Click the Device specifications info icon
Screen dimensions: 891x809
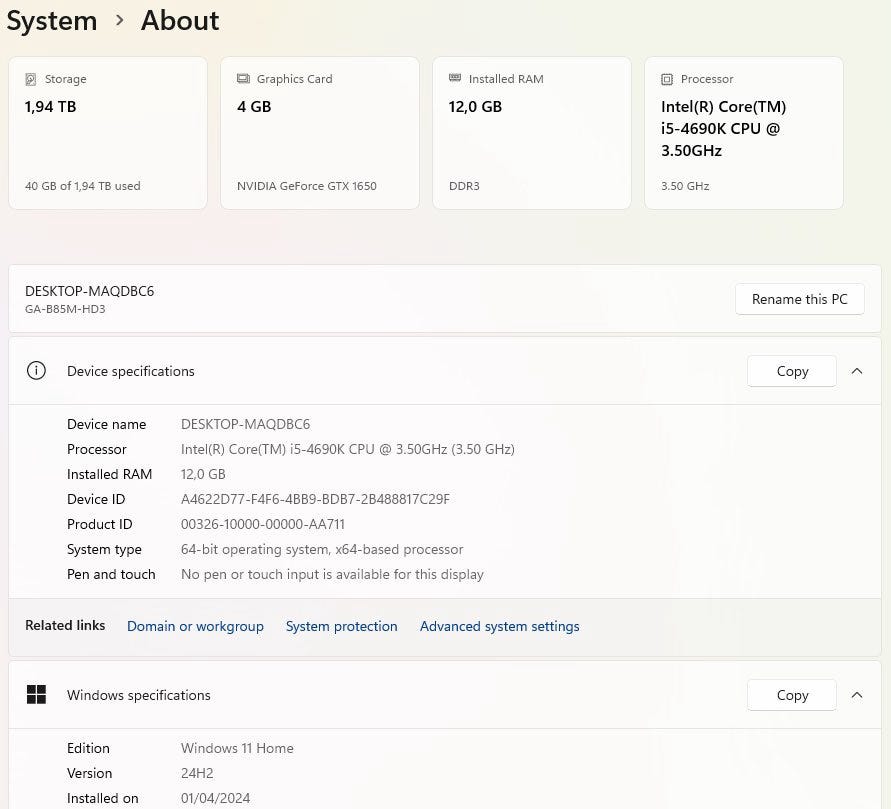(36, 371)
